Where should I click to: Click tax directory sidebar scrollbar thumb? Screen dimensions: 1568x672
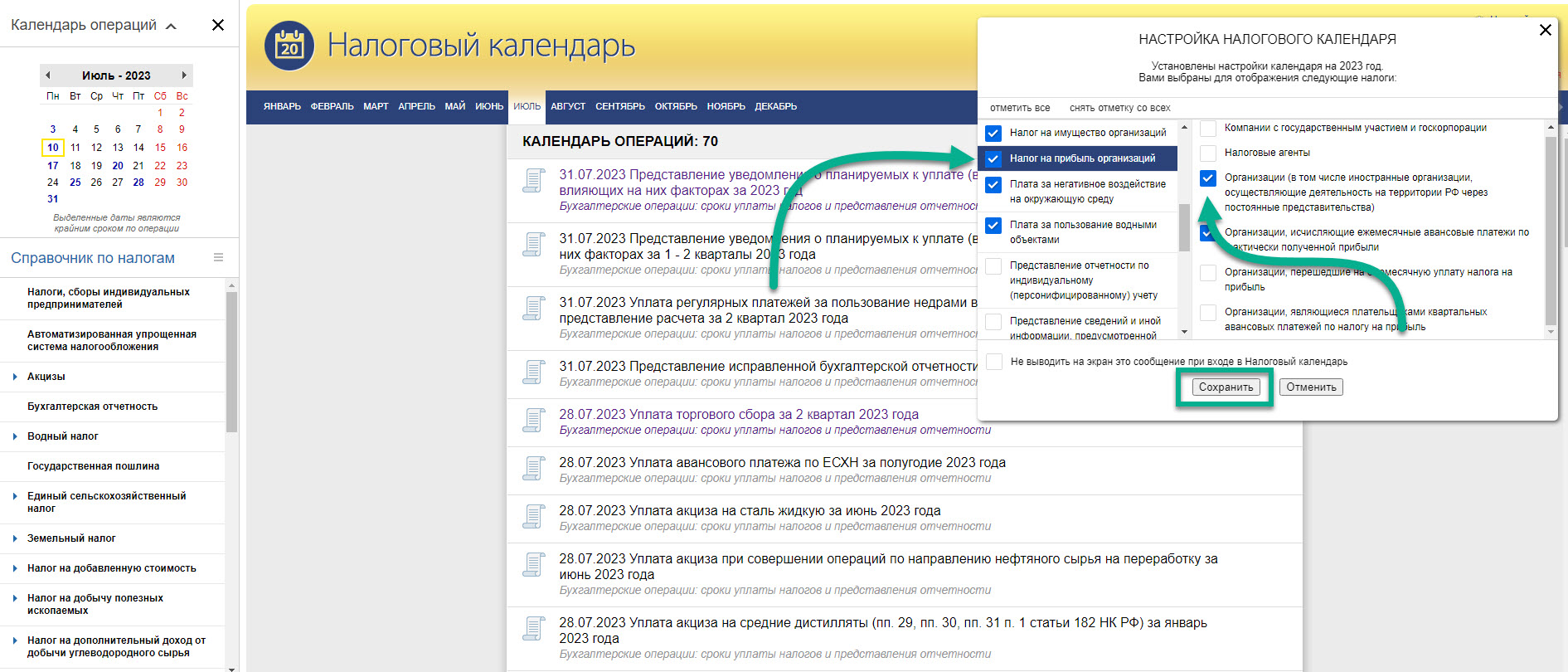pyautogui.click(x=231, y=361)
